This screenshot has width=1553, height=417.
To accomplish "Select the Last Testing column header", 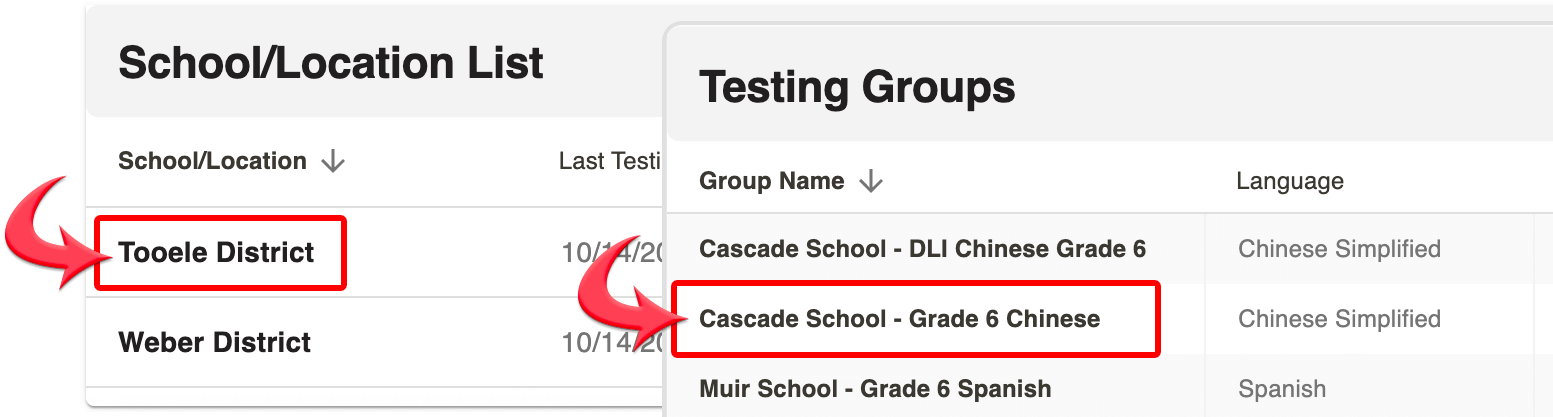I will pyautogui.click(x=610, y=162).
